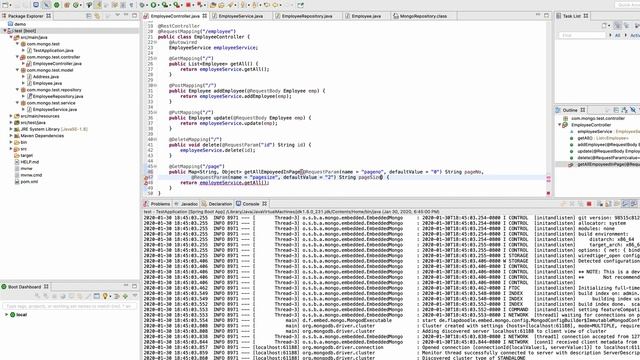Select EmployeeRepository.java in Package Explorer

(x=58, y=96)
